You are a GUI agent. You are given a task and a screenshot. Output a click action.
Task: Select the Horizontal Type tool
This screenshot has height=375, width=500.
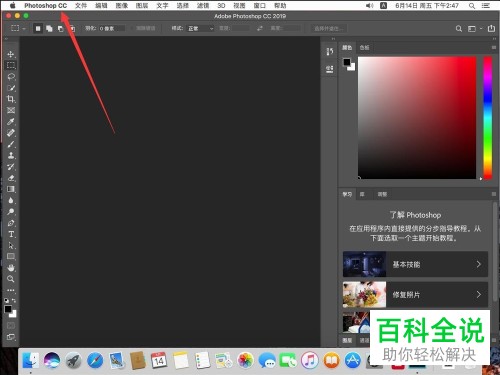[11, 234]
